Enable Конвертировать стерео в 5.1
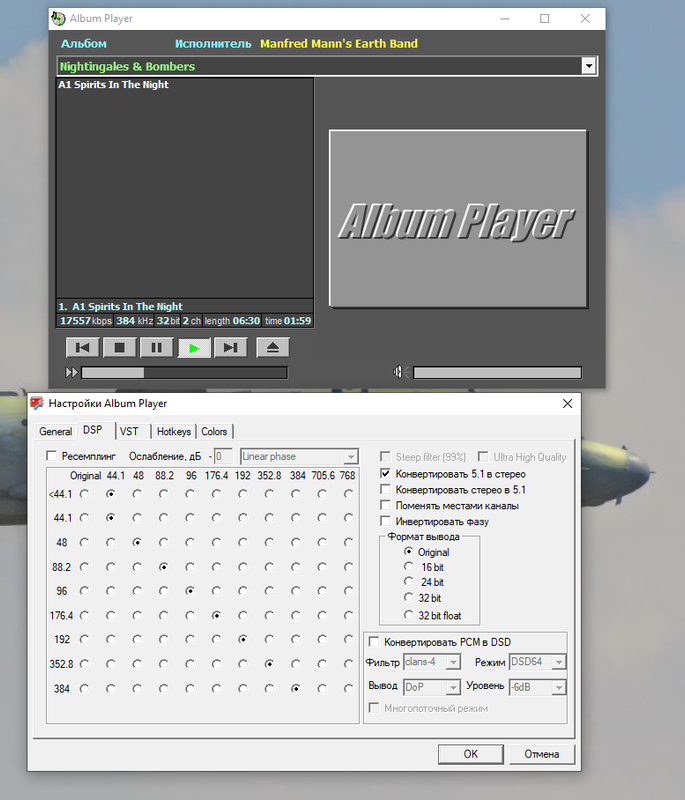 (x=386, y=489)
